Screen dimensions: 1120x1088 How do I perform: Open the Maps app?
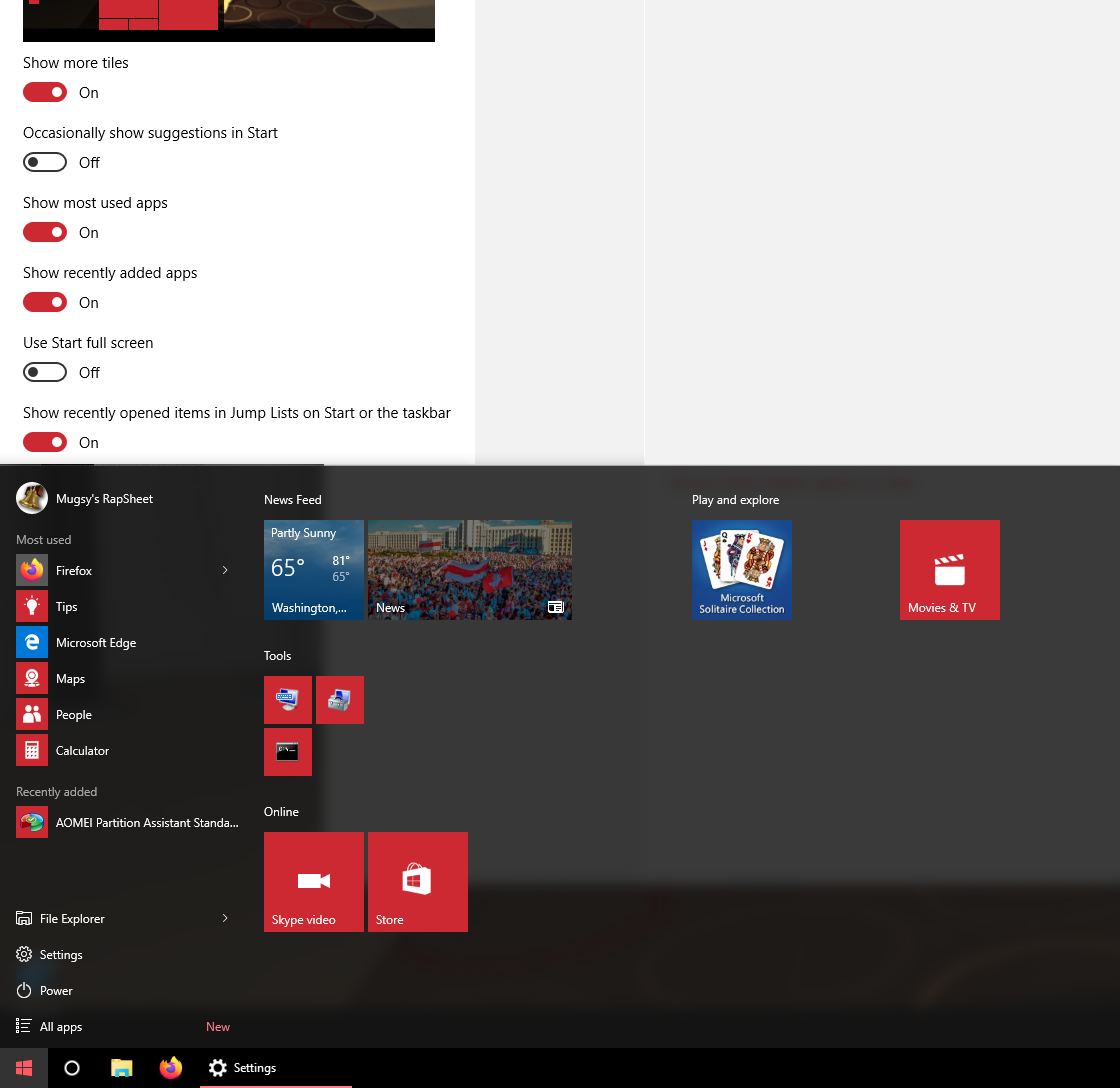click(x=125, y=679)
